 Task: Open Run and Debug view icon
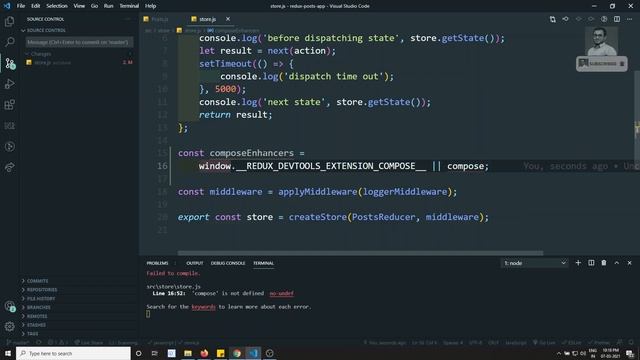pyautogui.click(x=9, y=84)
